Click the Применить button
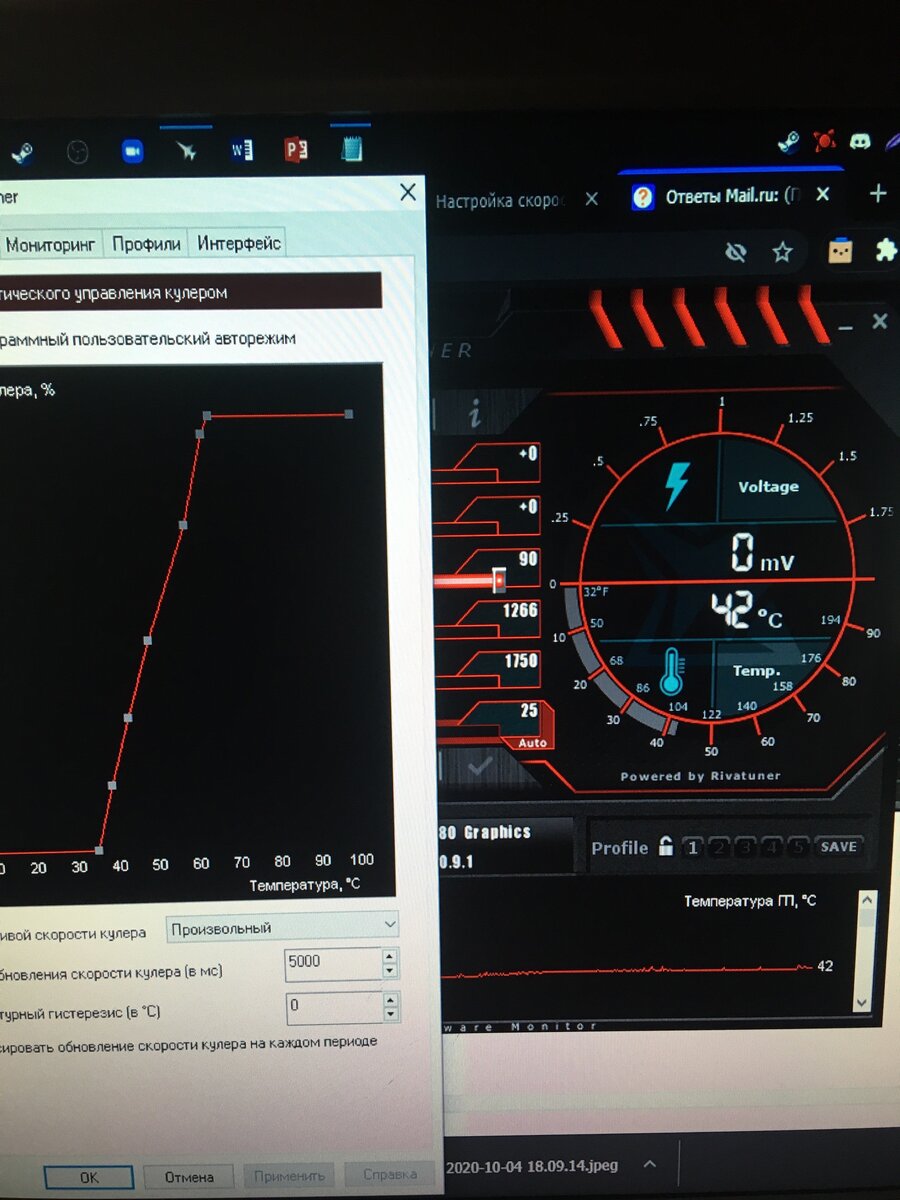This screenshot has height=1200, width=900. coord(289,1176)
